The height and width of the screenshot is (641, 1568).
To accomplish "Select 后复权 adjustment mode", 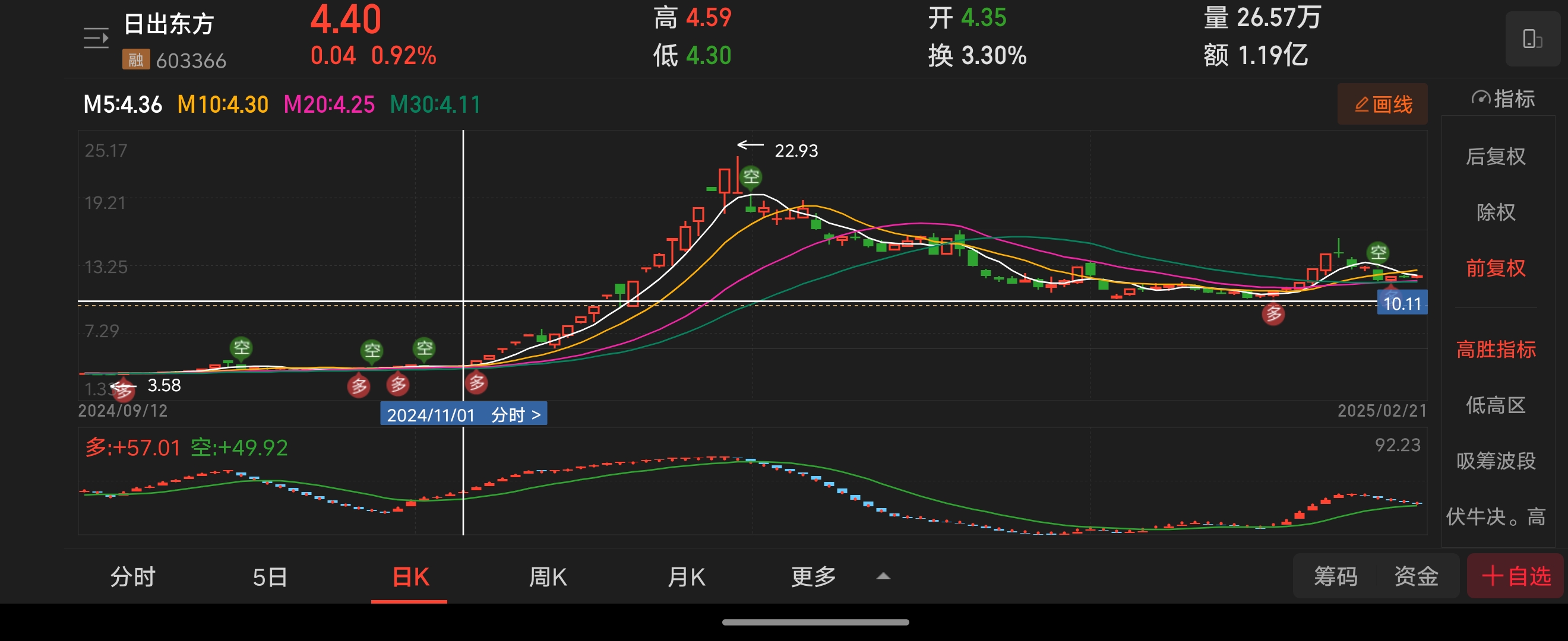I will click(1496, 157).
